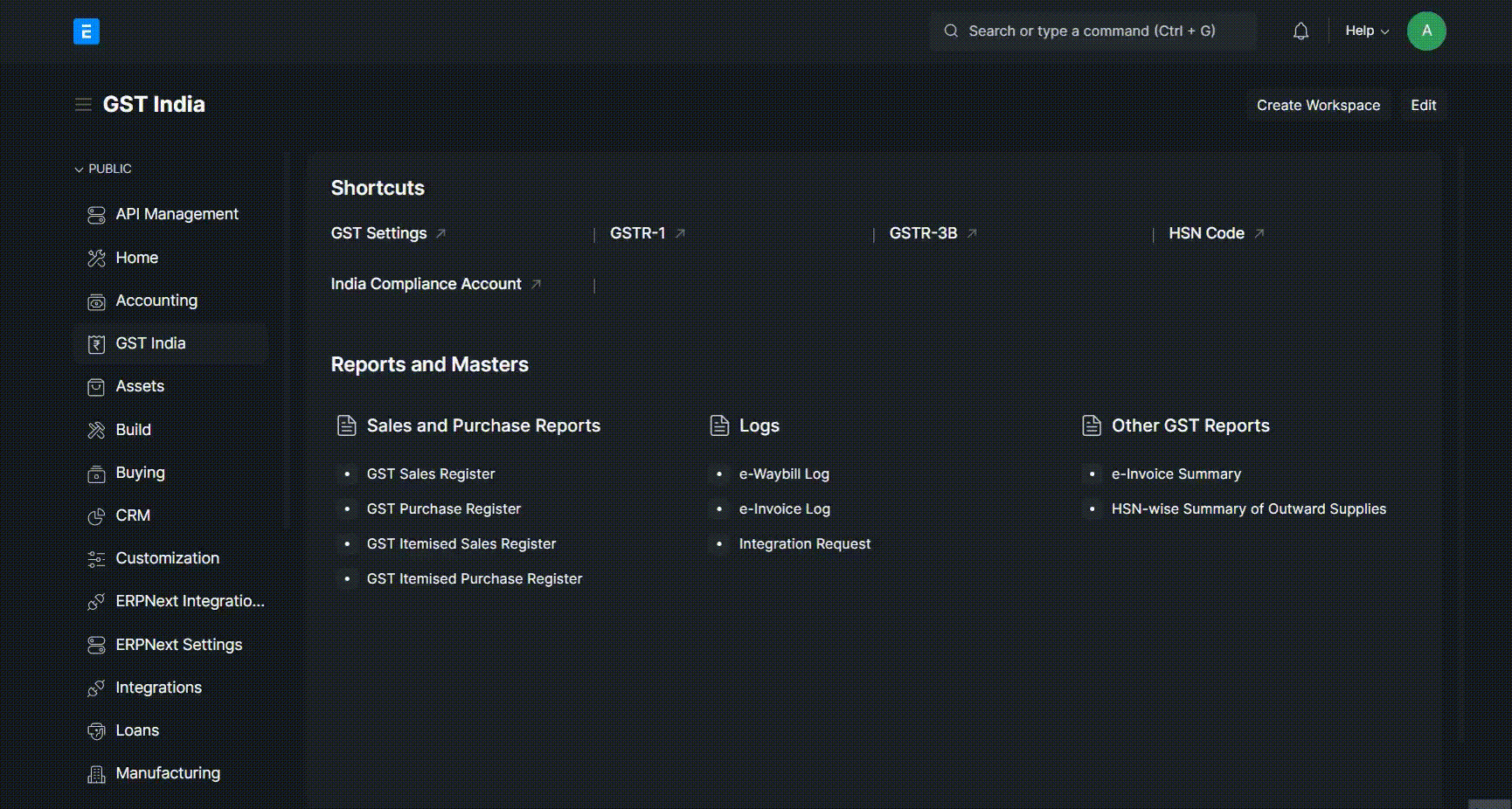
Task: Click the ERPNext Settings sidebar icon
Action: coord(96,646)
